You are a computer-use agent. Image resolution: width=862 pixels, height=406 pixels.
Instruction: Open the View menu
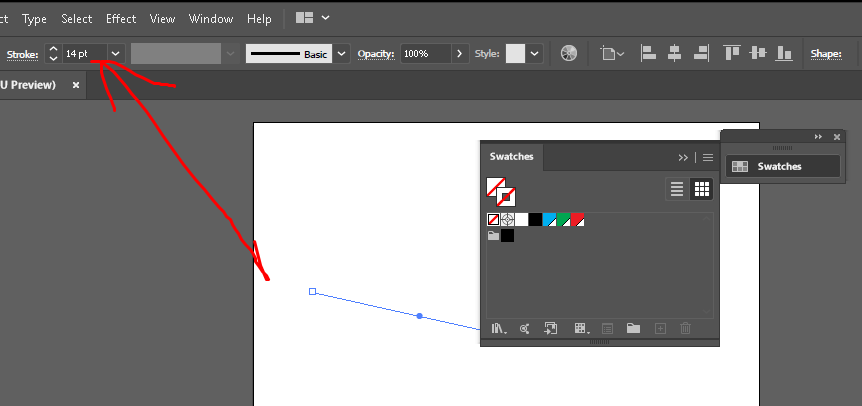(x=162, y=19)
